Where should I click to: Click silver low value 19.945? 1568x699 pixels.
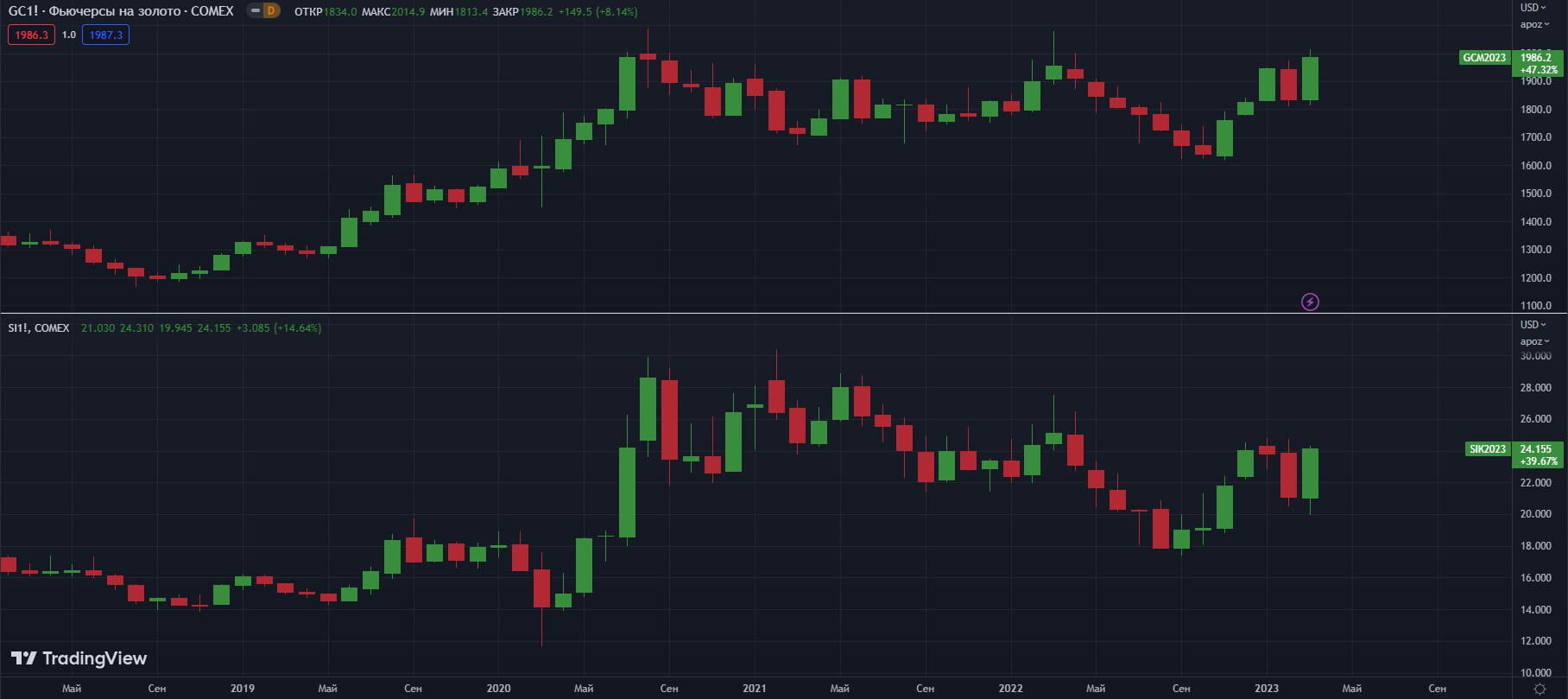point(175,328)
